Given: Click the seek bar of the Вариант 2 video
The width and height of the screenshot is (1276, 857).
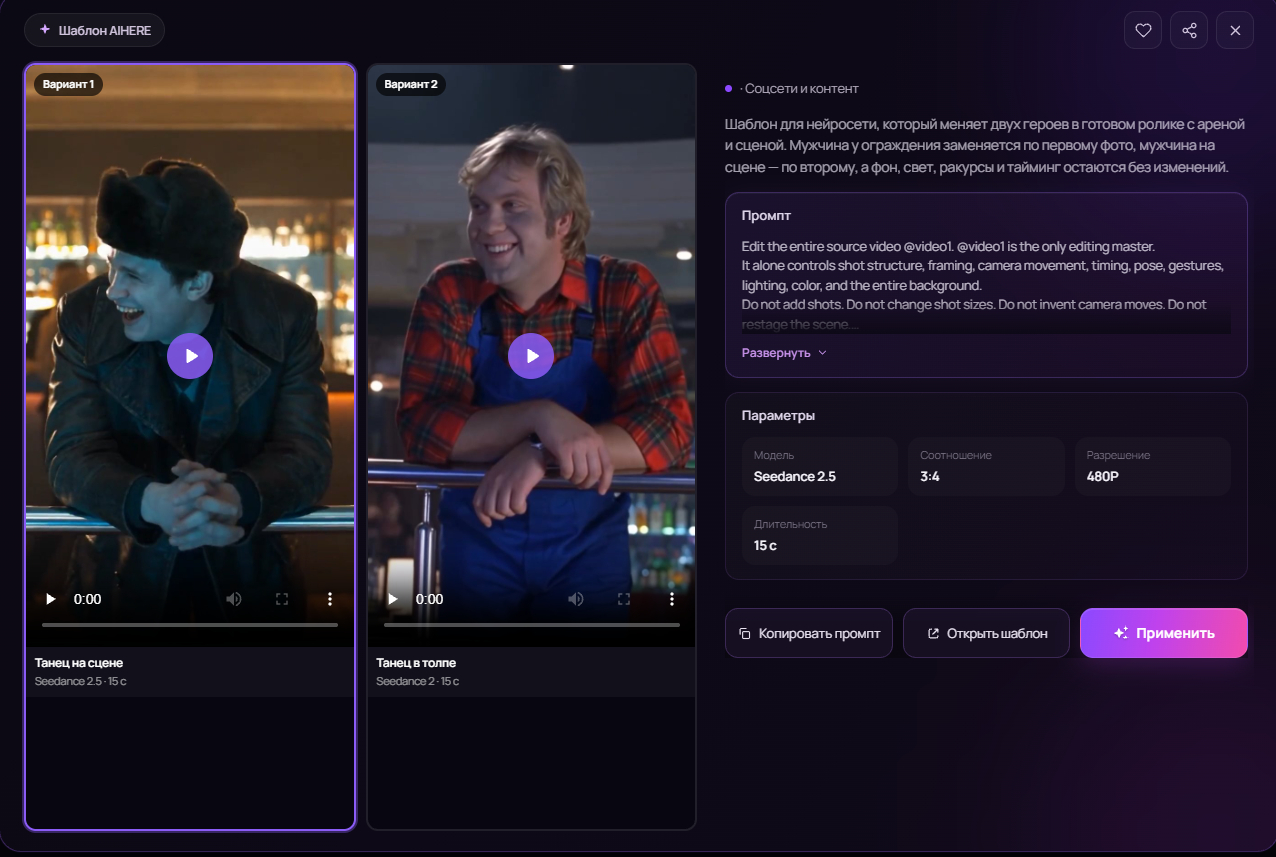Looking at the screenshot, I should tap(532, 625).
